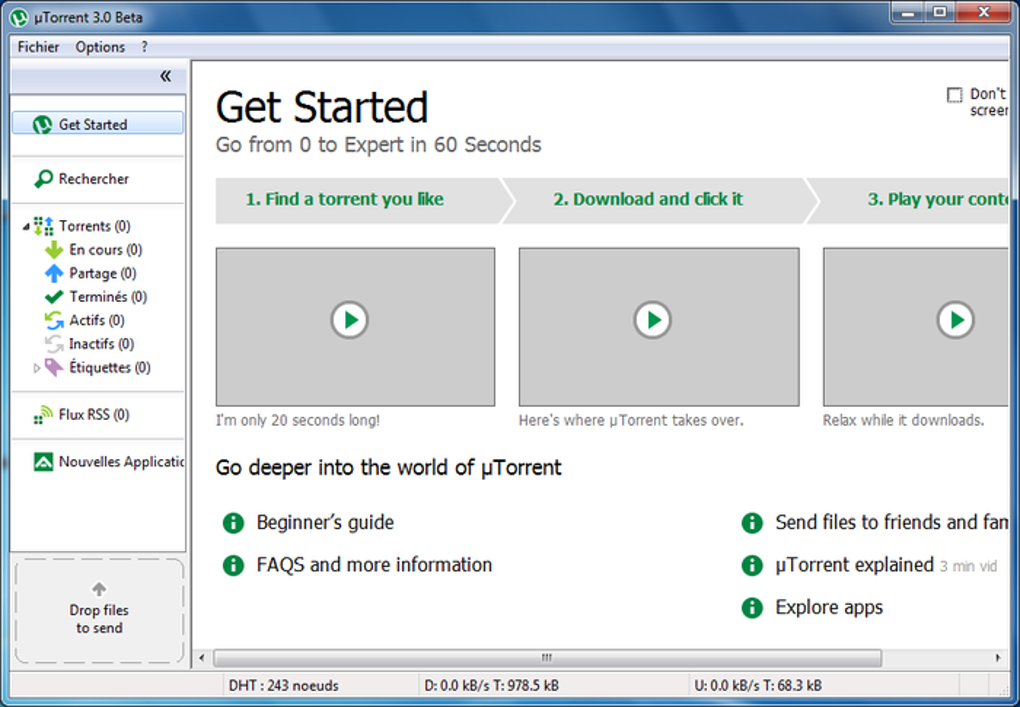
Task: Click the Partage blue up arrow icon
Action: tap(54, 273)
